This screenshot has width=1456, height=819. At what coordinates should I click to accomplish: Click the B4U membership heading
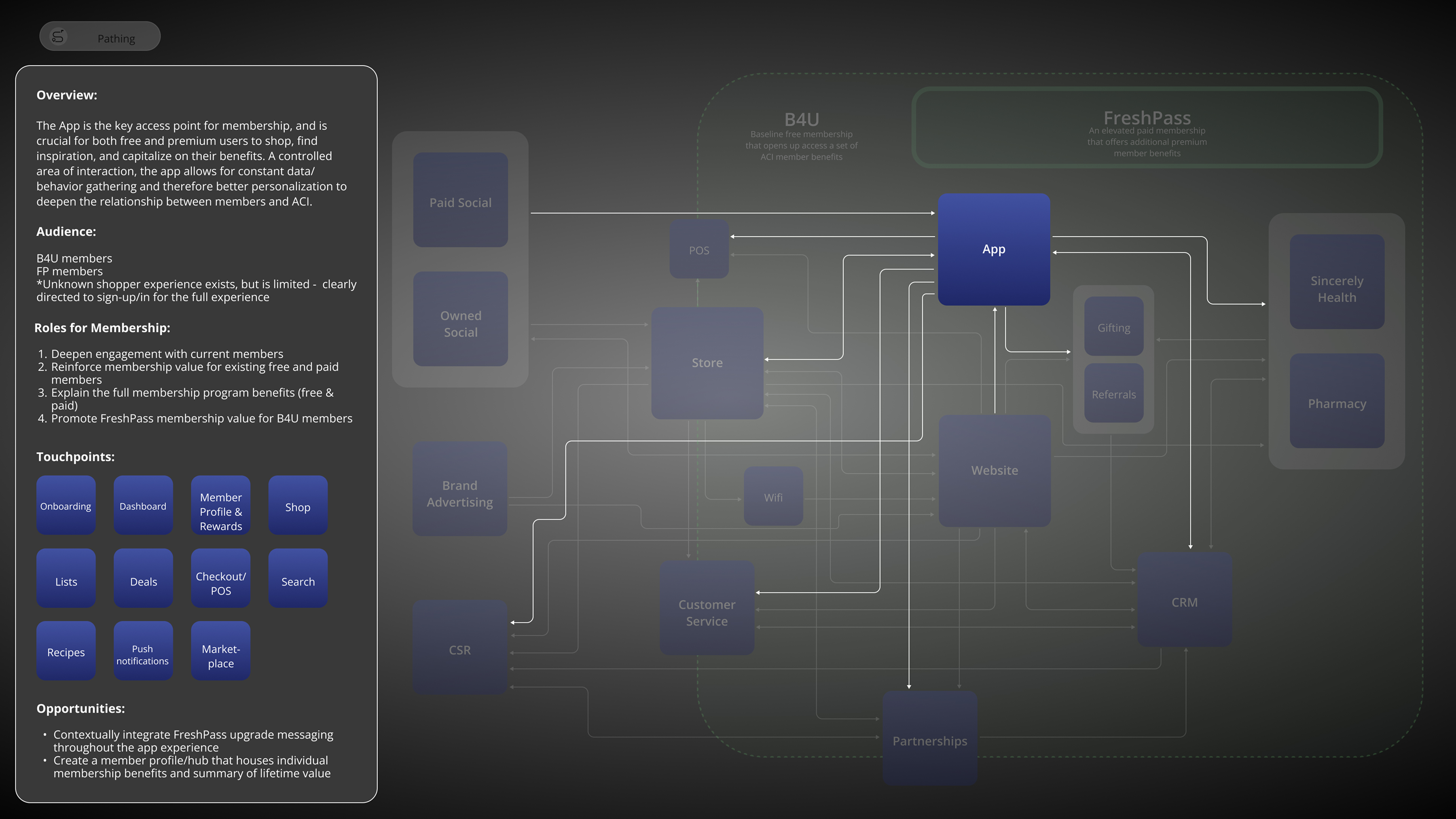(802, 119)
